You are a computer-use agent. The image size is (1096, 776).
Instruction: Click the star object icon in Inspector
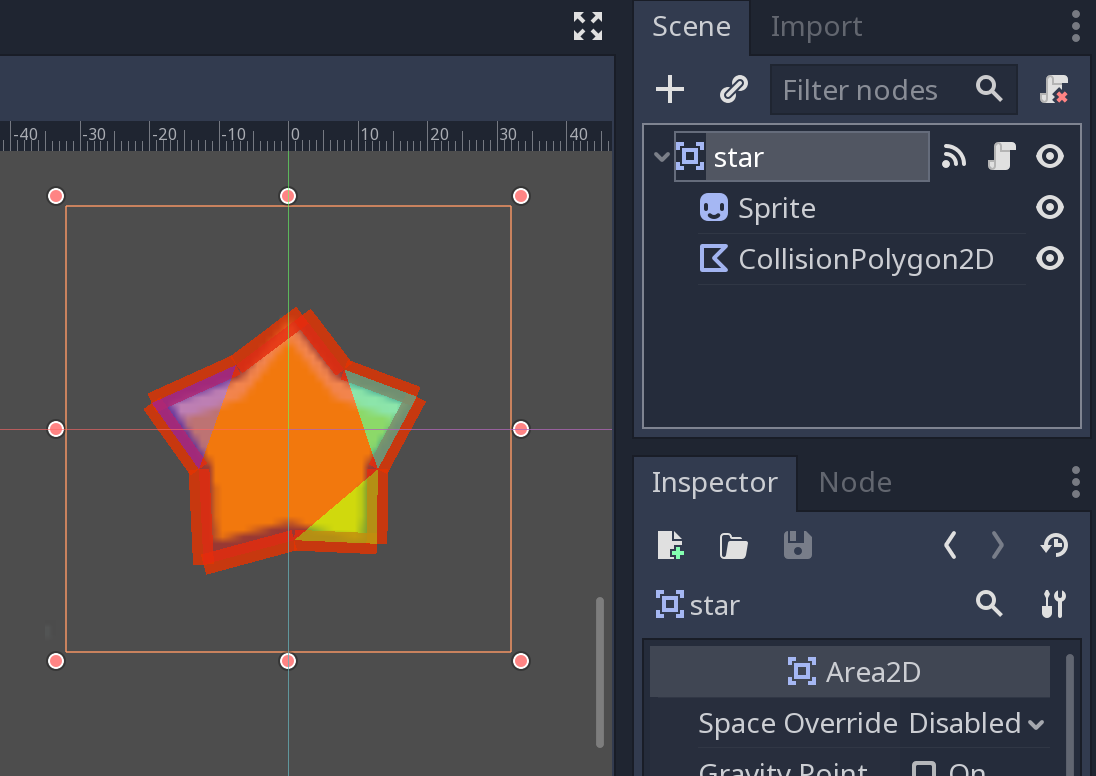670,605
